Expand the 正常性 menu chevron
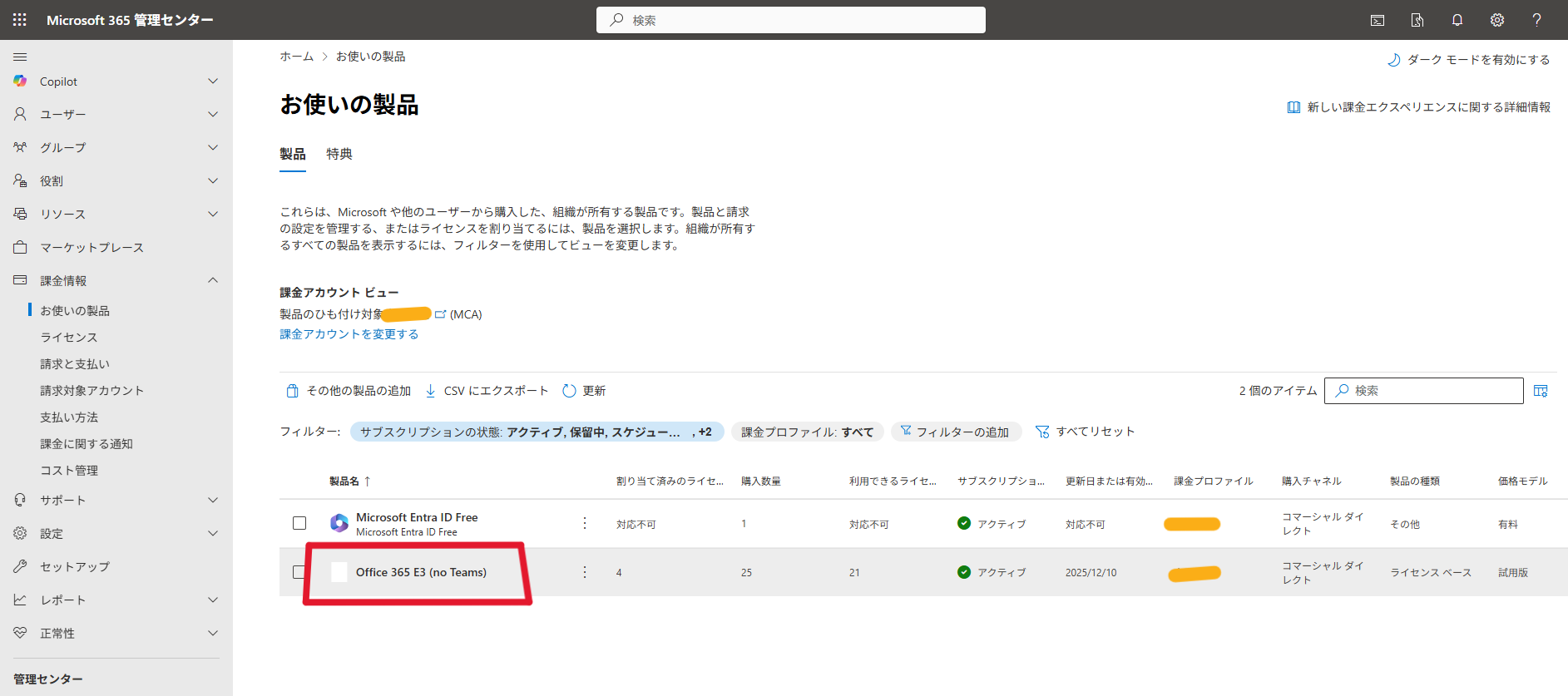1568x696 pixels. pos(213,633)
